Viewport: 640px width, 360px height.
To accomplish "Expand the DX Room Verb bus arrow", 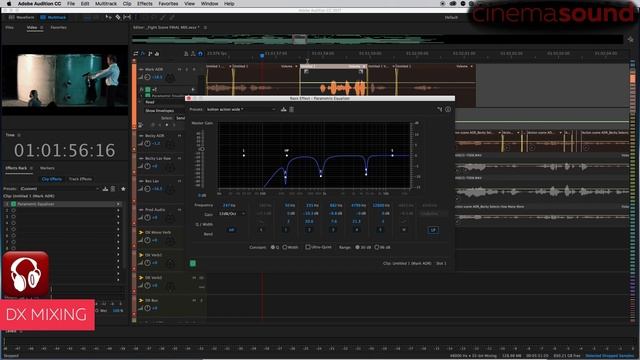I will 141,232.
